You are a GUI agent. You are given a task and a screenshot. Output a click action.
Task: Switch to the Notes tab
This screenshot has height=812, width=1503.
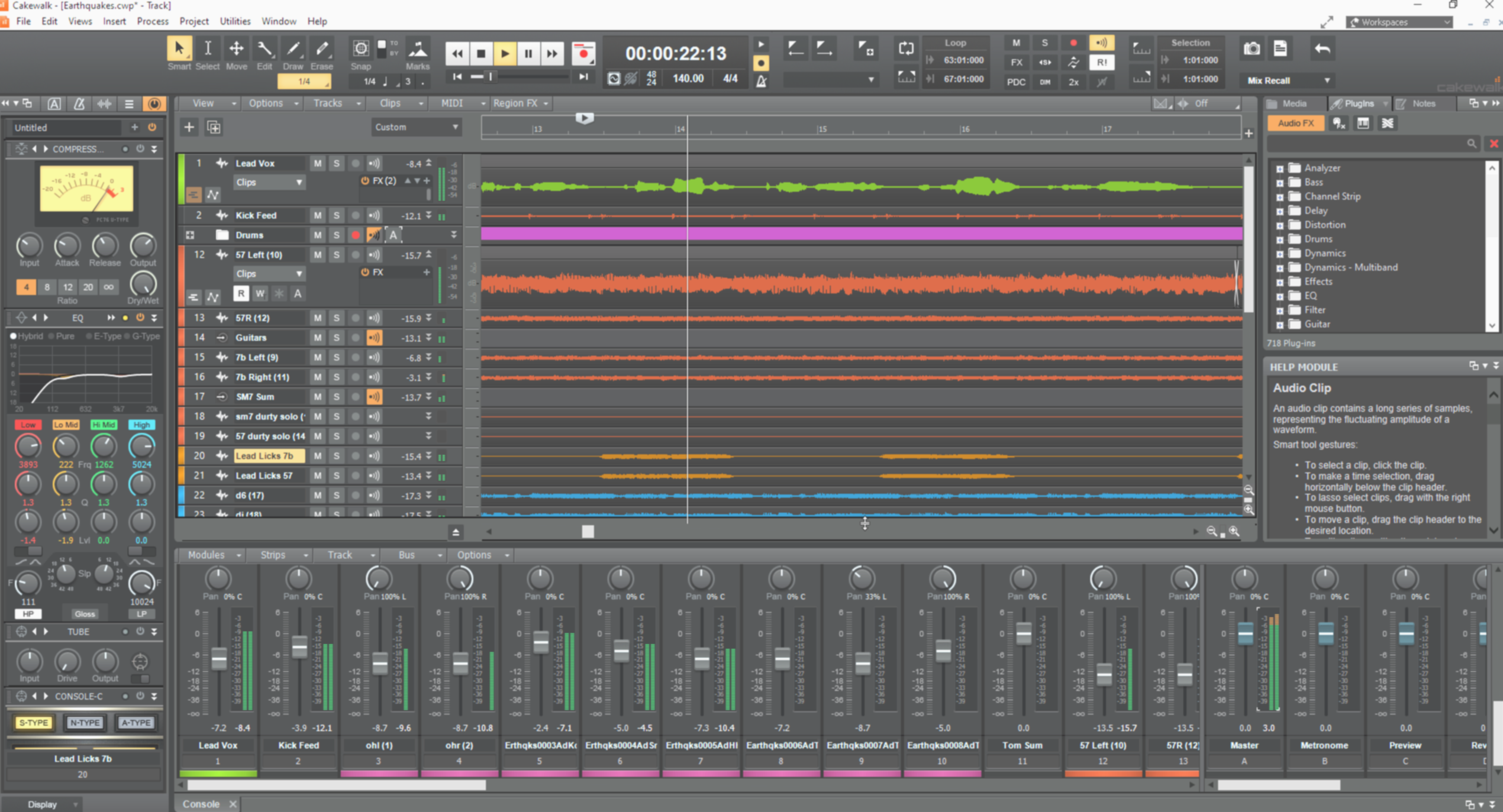tap(1423, 103)
